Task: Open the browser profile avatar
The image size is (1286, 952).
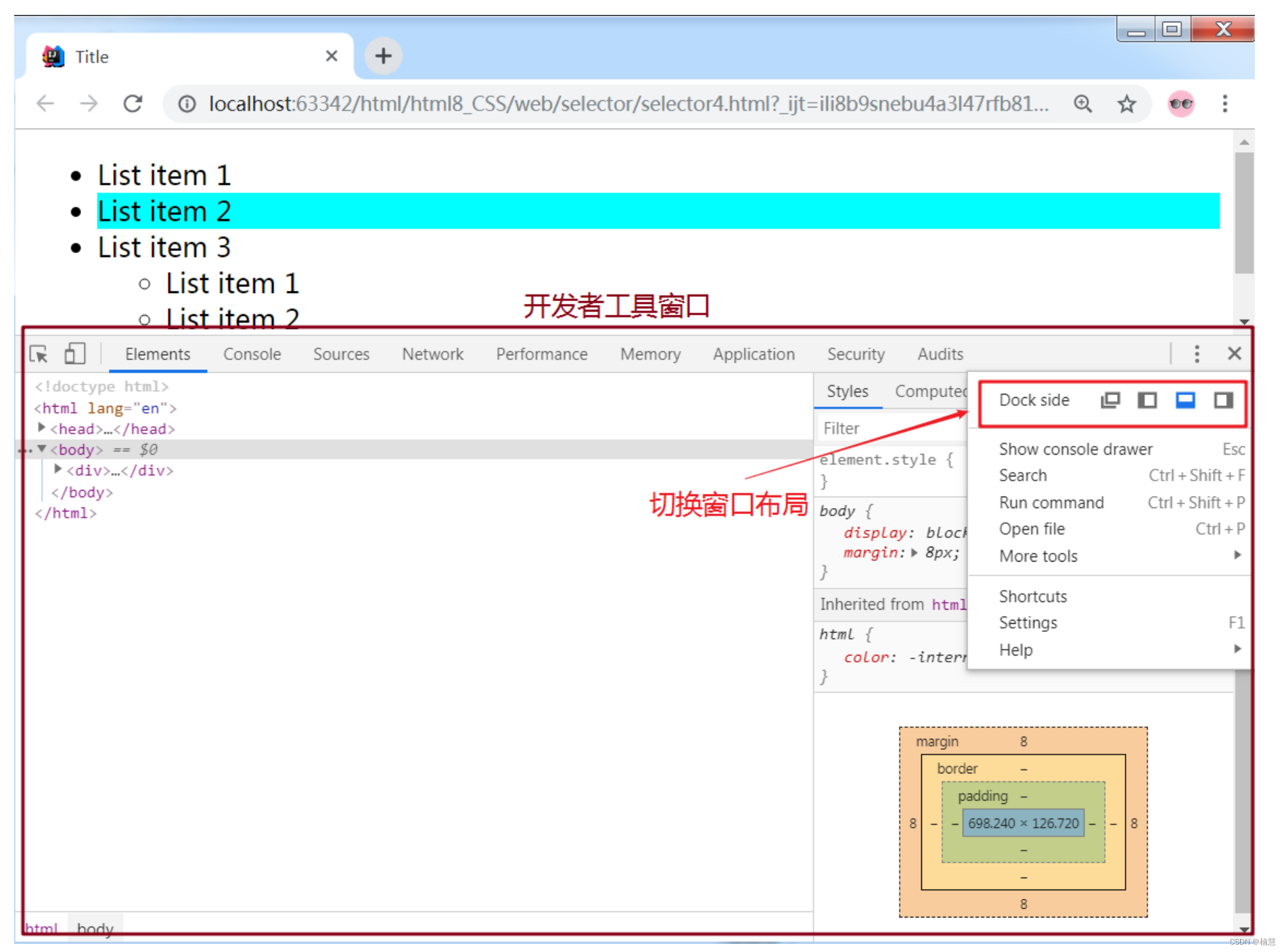Action: tap(1181, 104)
